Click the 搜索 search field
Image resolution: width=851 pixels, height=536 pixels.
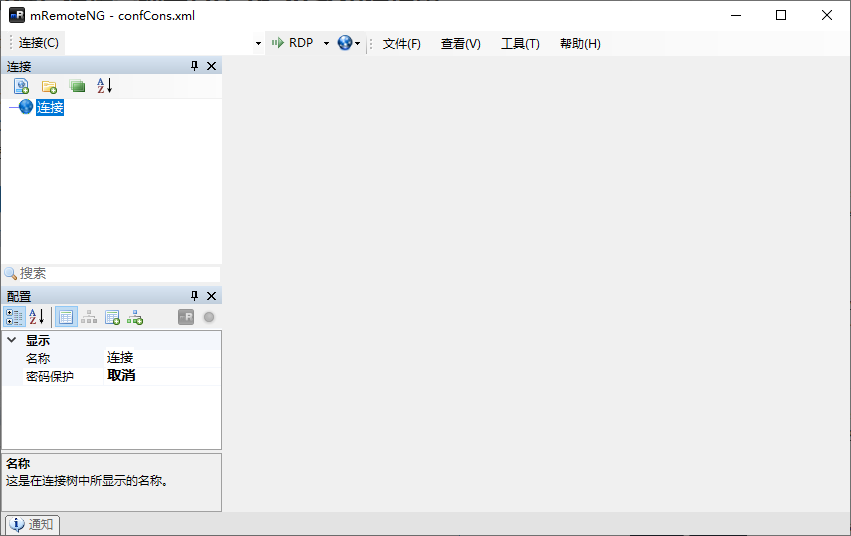tap(115, 273)
